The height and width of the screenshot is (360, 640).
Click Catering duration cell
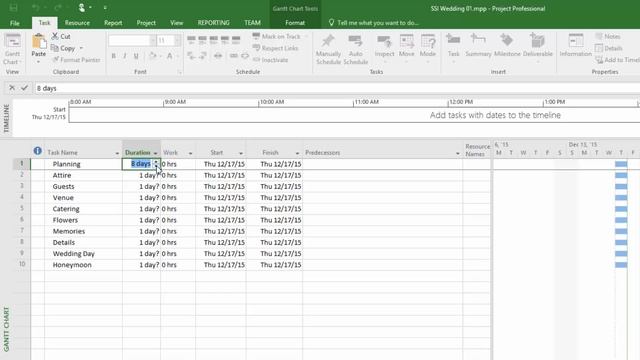tap(141, 209)
